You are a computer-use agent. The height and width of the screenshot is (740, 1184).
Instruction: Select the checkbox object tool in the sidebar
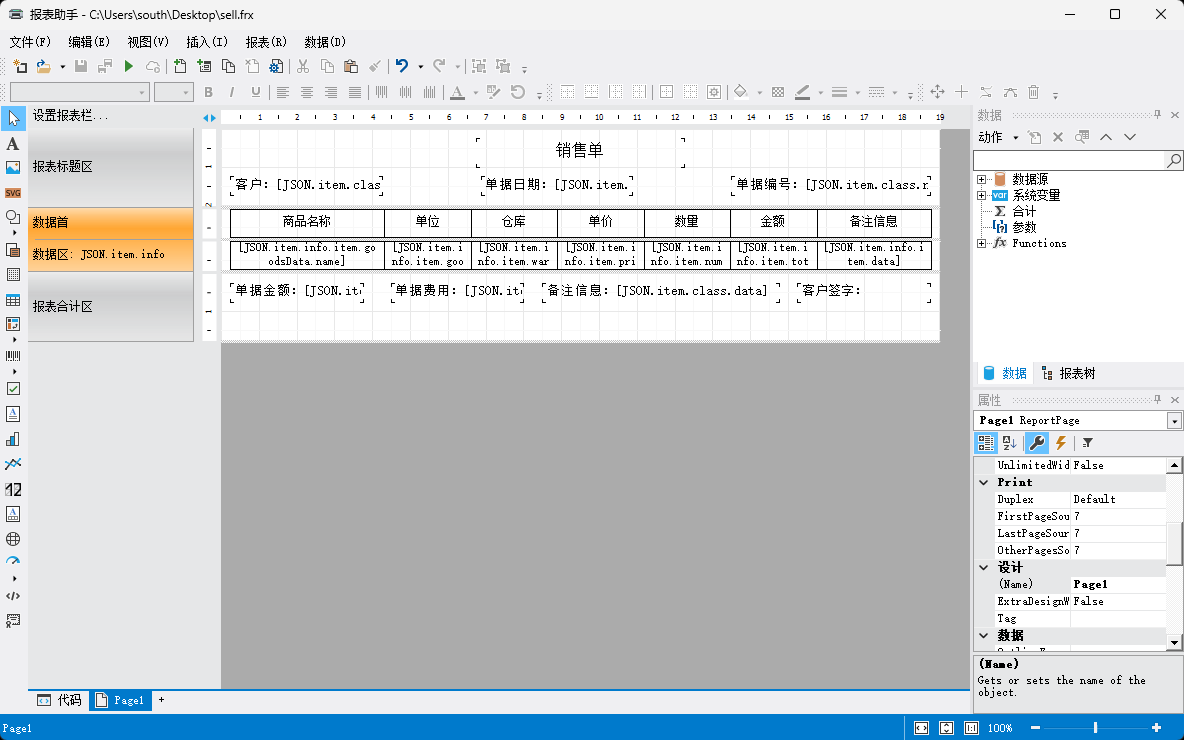pyautogui.click(x=13, y=389)
